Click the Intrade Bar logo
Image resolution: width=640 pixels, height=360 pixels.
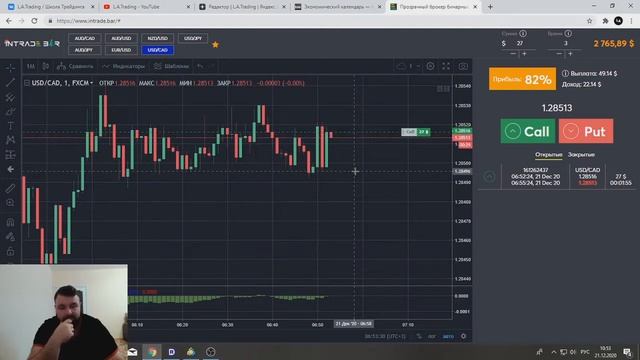click(32, 43)
